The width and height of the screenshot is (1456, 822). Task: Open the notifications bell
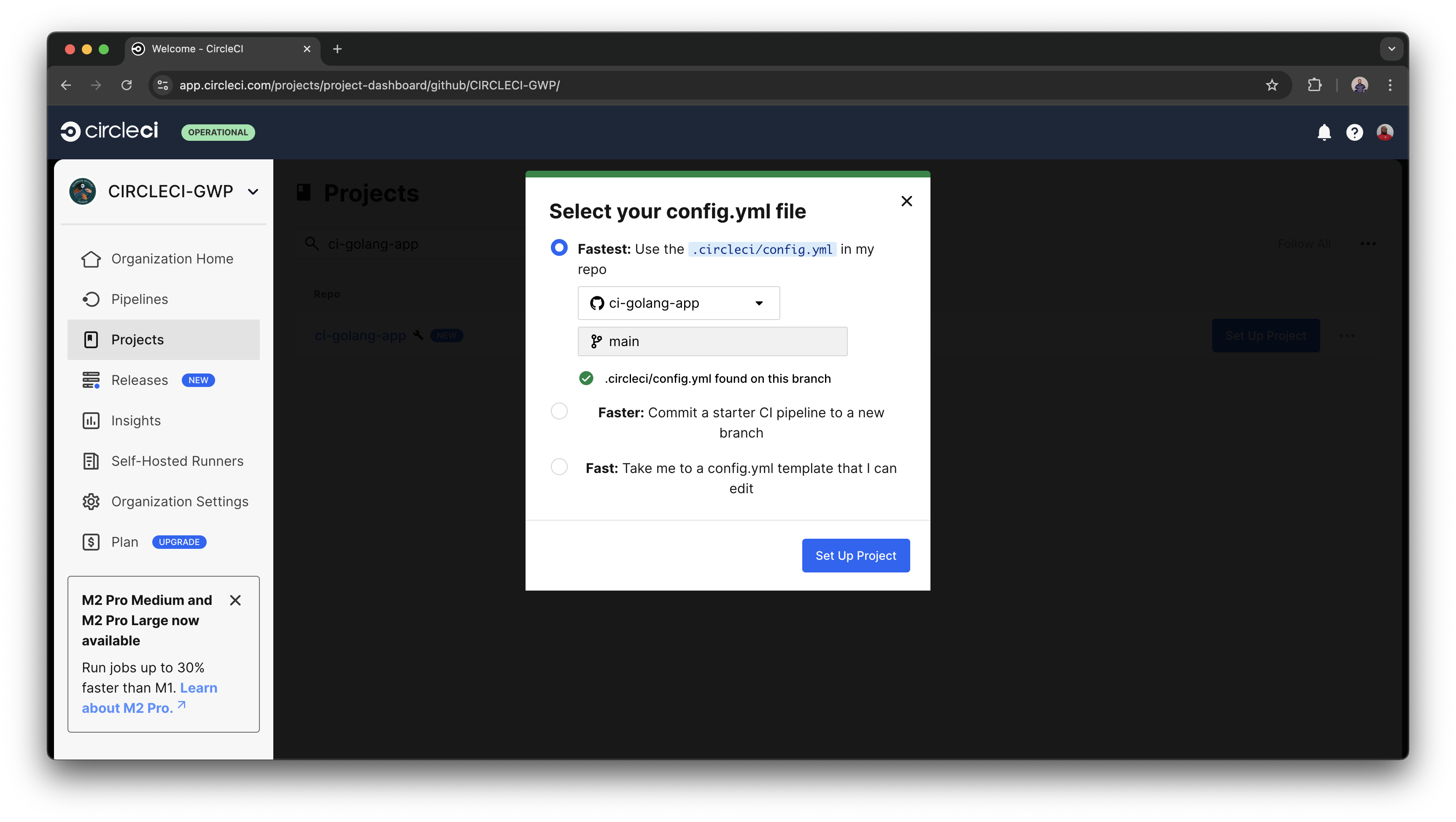pyautogui.click(x=1324, y=132)
